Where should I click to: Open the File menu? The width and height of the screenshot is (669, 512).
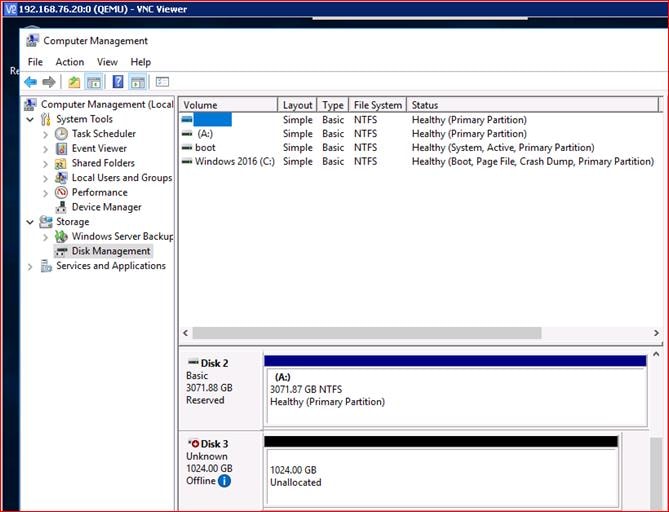35,62
